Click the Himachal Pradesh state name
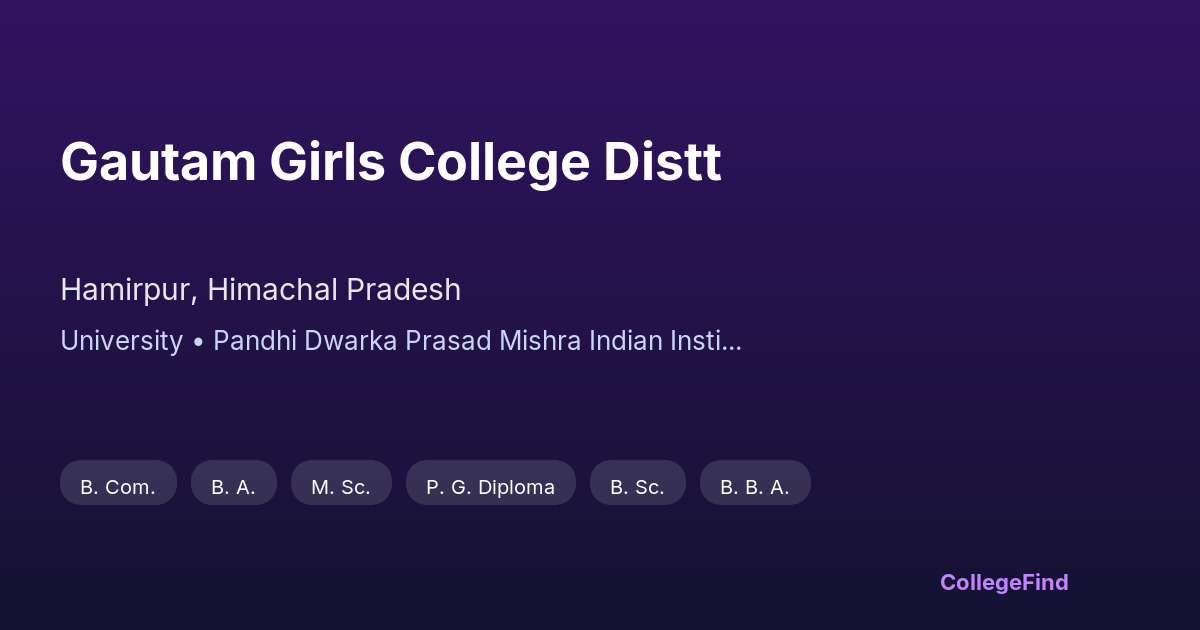The height and width of the screenshot is (630, 1200). click(x=334, y=290)
